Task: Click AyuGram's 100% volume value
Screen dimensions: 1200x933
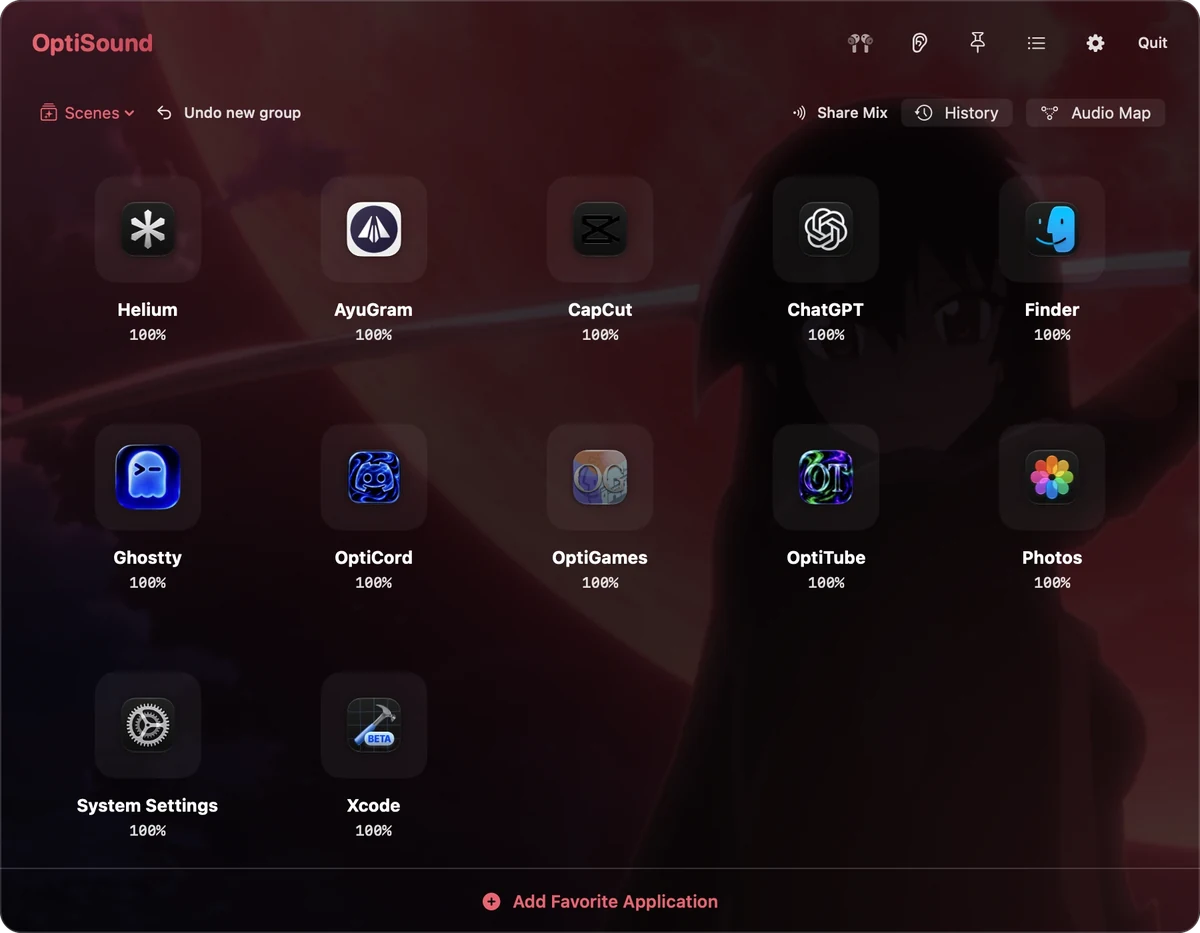Action: coord(374,335)
